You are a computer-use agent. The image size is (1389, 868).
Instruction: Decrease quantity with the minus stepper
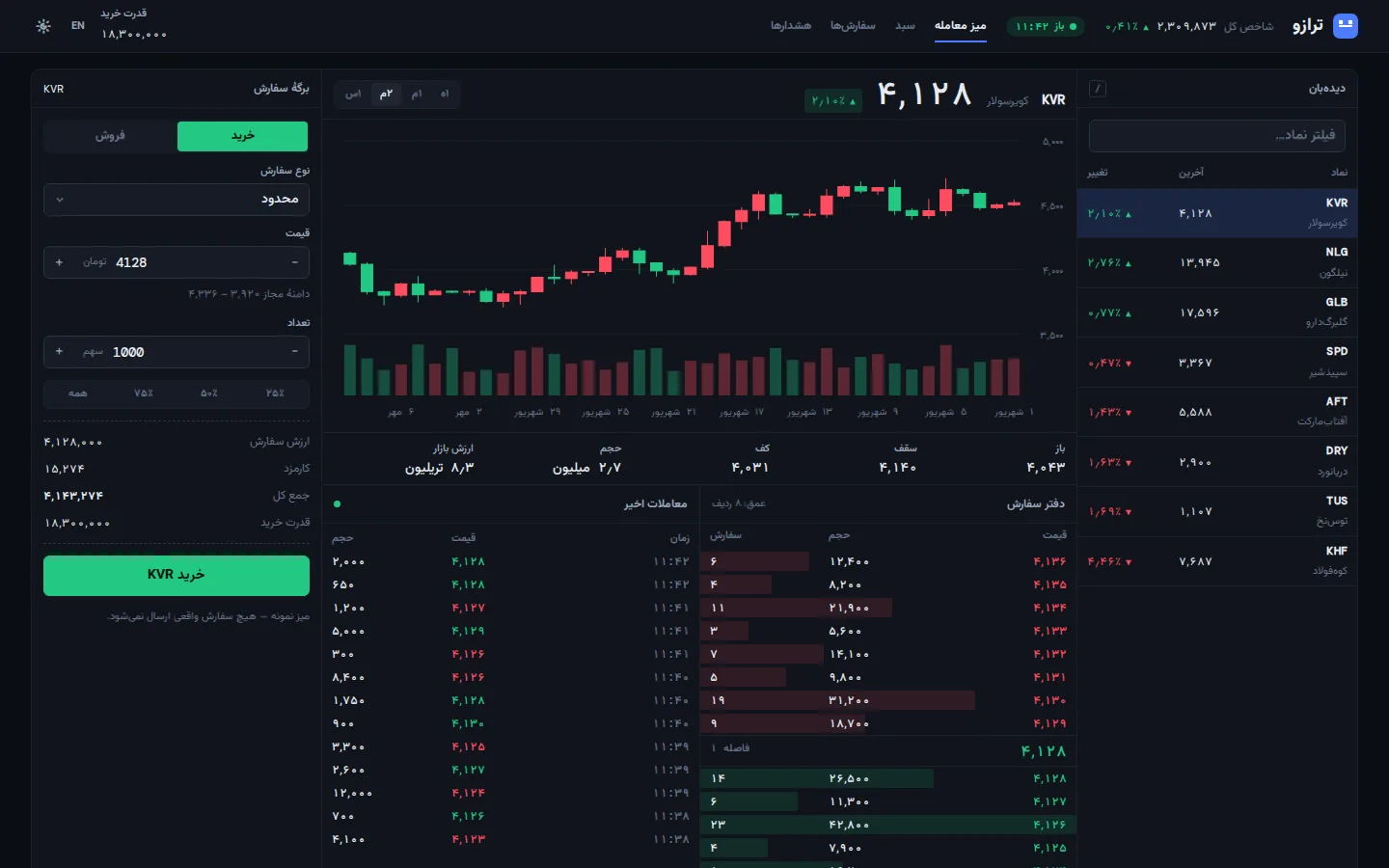pyautogui.click(x=294, y=352)
